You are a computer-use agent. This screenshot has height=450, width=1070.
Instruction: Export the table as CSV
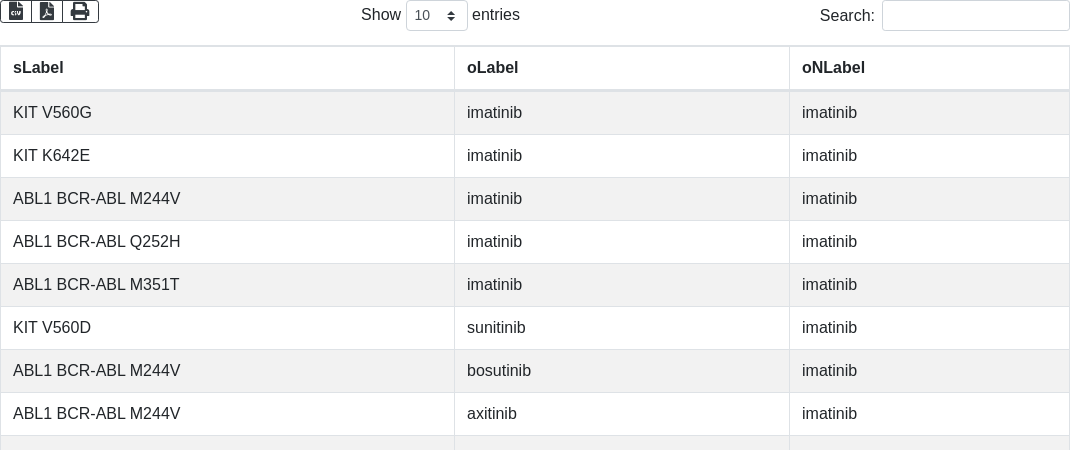click(x=16, y=12)
